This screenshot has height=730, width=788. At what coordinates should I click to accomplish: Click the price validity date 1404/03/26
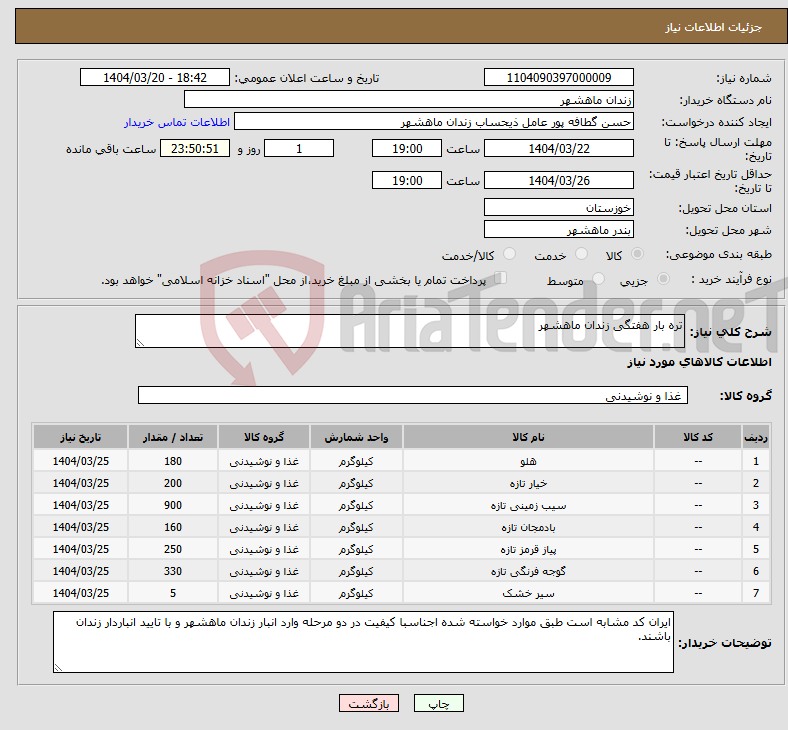[558, 180]
